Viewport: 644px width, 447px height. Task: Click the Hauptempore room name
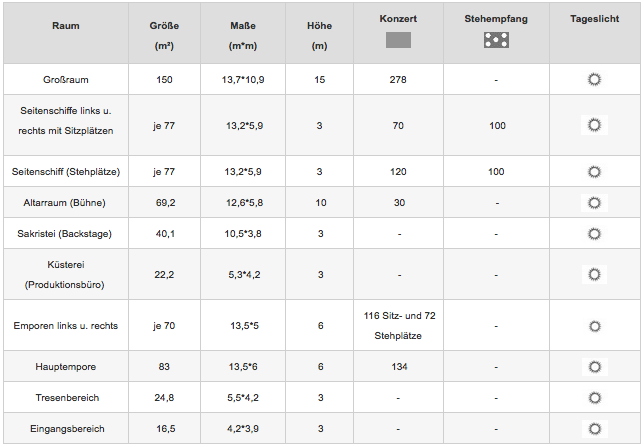[66, 367]
